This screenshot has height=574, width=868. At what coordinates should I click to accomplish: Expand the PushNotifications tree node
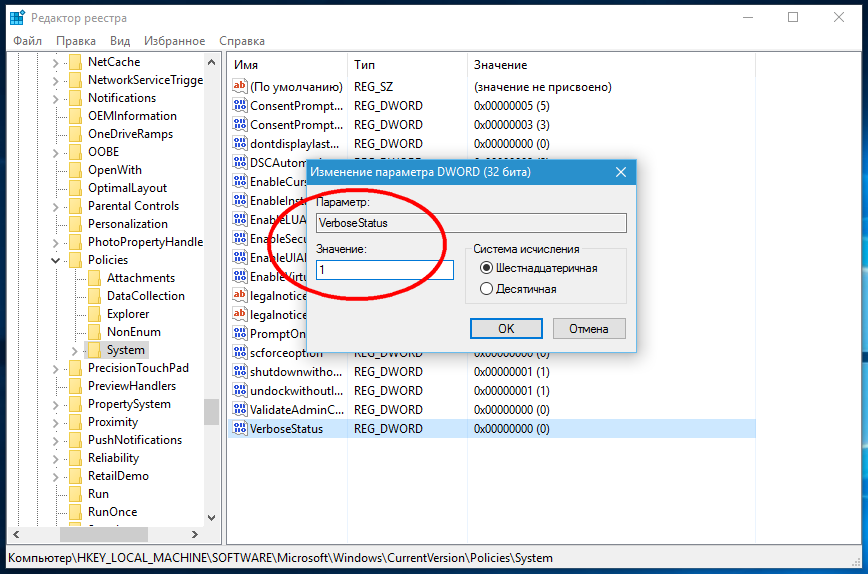pos(55,441)
